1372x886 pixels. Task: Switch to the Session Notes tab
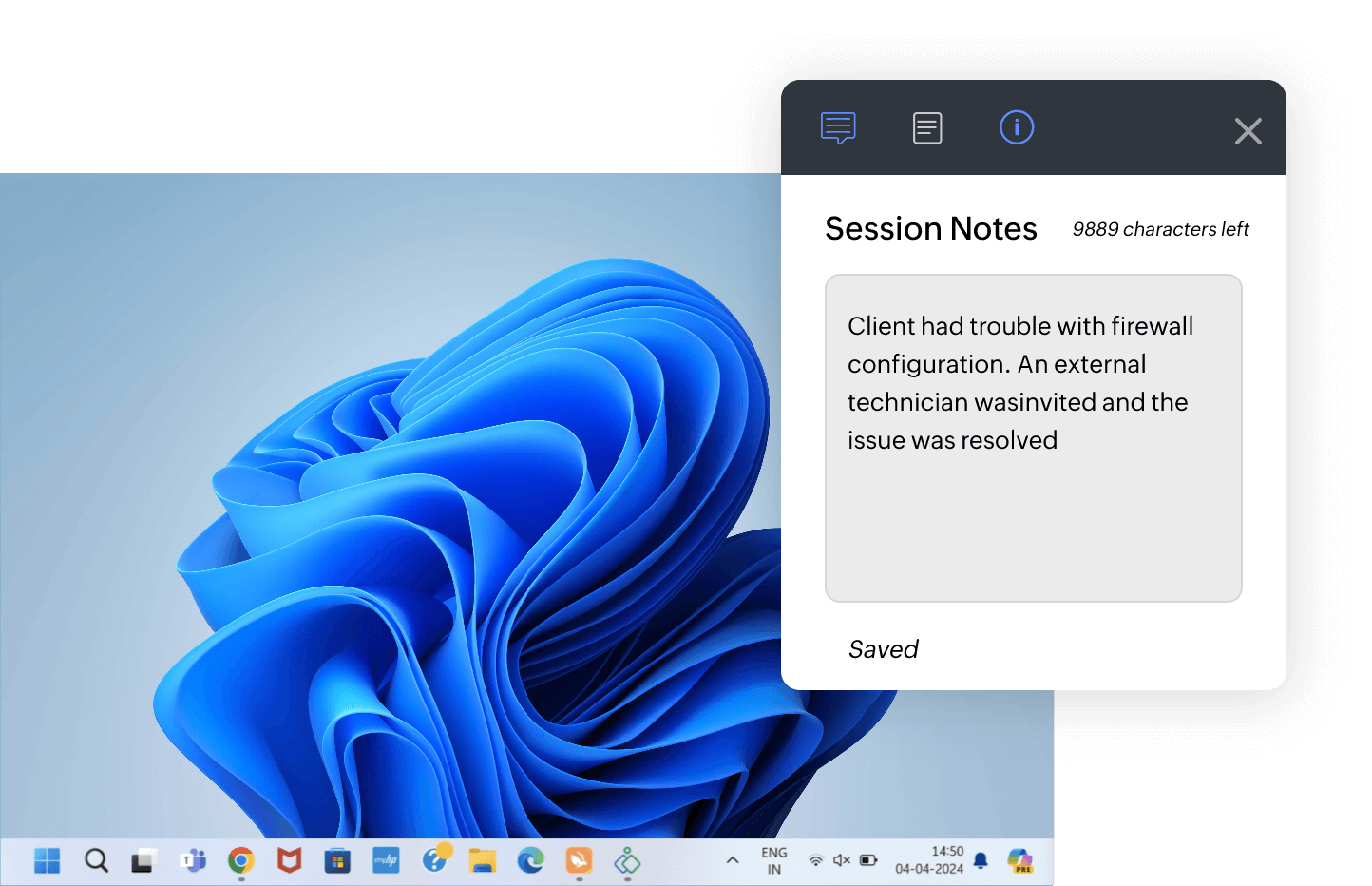926,126
